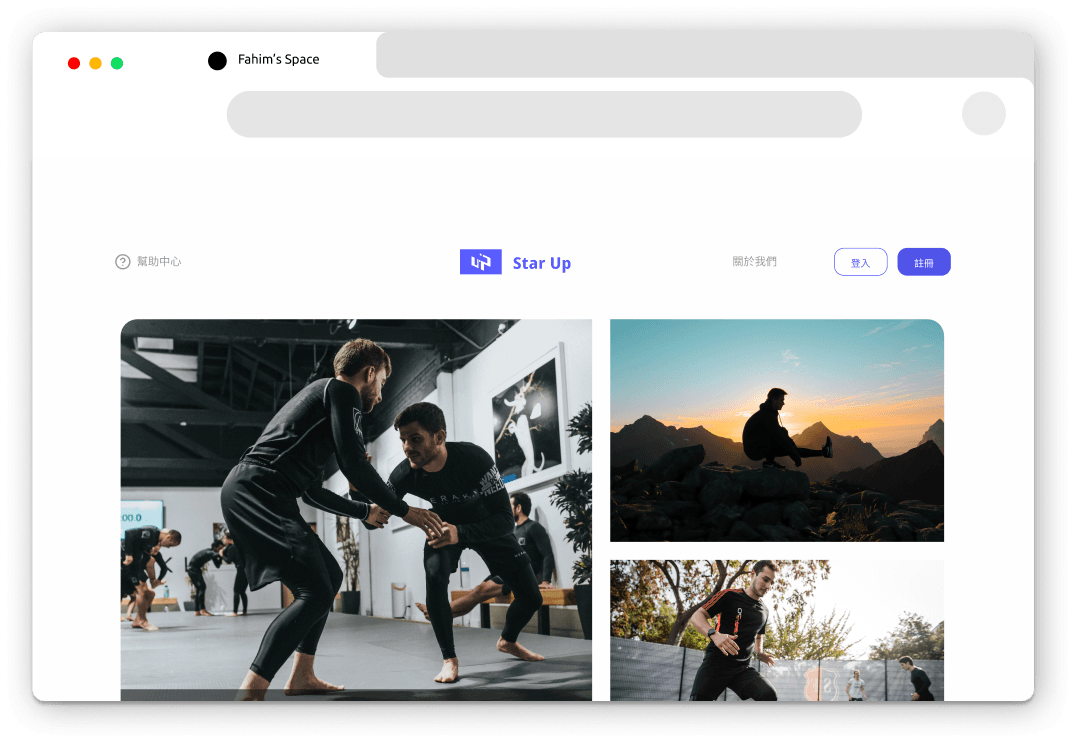Viewport: 1074px width, 741px height.
Task: Maximize the window with the green button
Action: [117, 63]
